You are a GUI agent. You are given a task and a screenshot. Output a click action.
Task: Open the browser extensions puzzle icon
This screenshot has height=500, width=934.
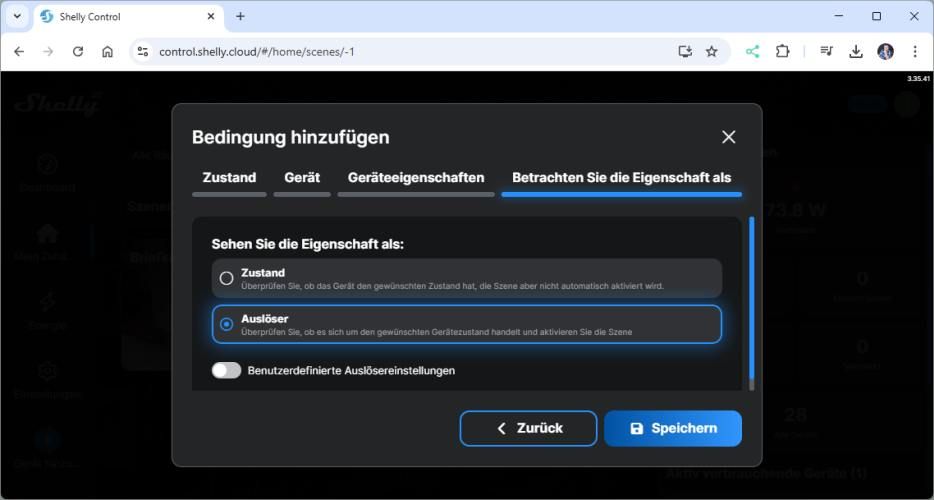(x=783, y=51)
